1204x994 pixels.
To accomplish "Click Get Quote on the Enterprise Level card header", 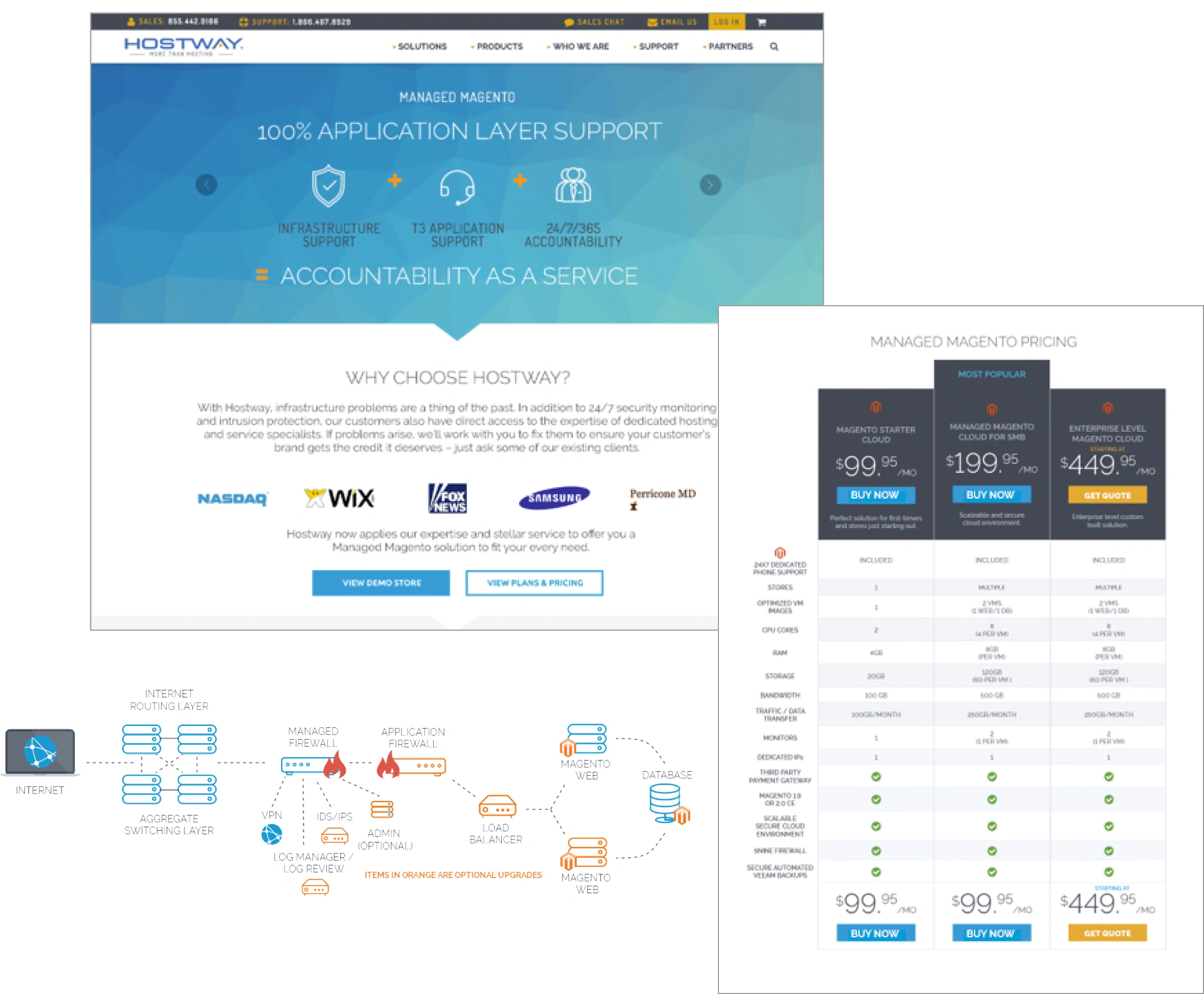I will click(1107, 494).
